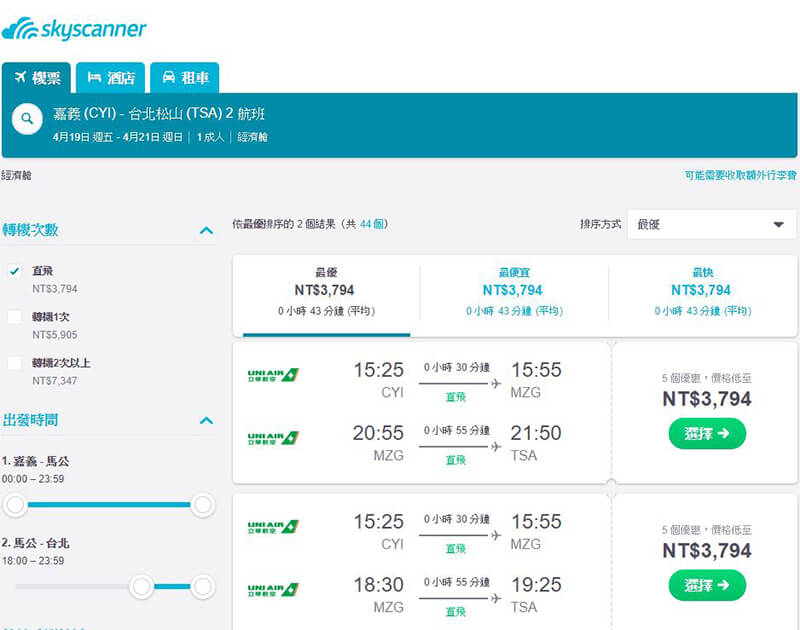Click the 2. 馬公 - 台北 label
The width and height of the screenshot is (800, 630).
pyautogui.click(x=35, y=543)
